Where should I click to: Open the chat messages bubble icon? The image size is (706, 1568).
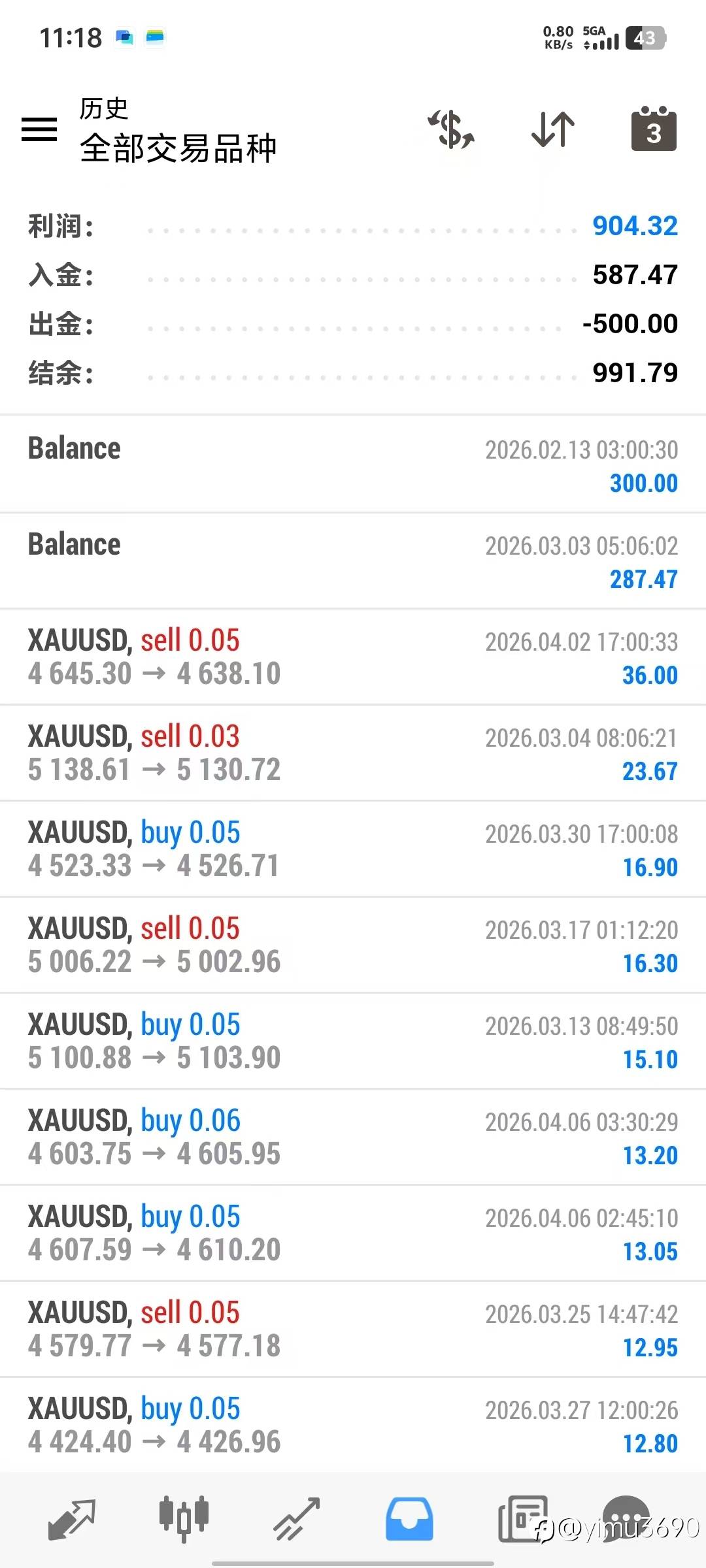point(626,1516)
